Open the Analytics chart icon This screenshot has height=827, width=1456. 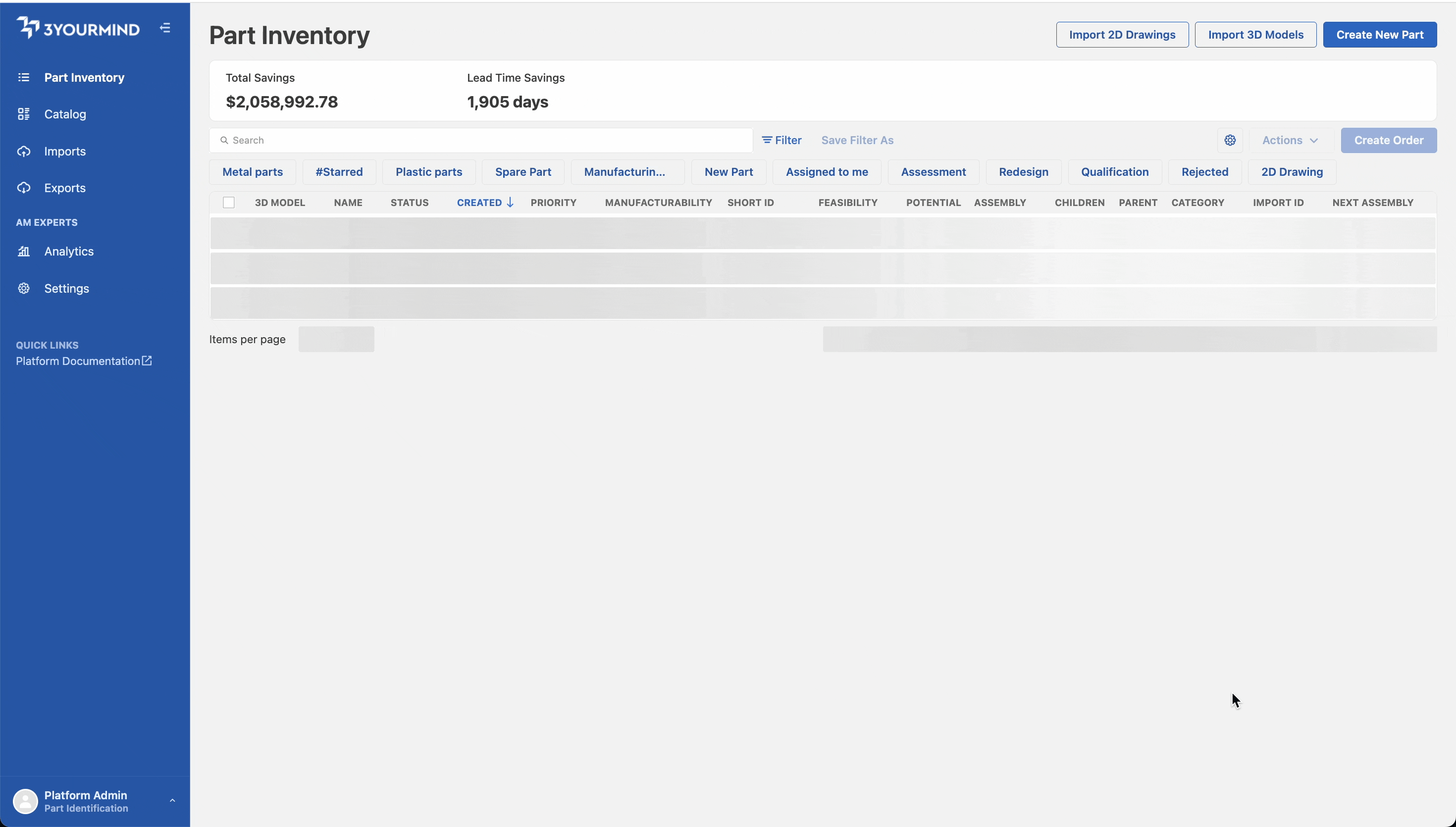23,251
